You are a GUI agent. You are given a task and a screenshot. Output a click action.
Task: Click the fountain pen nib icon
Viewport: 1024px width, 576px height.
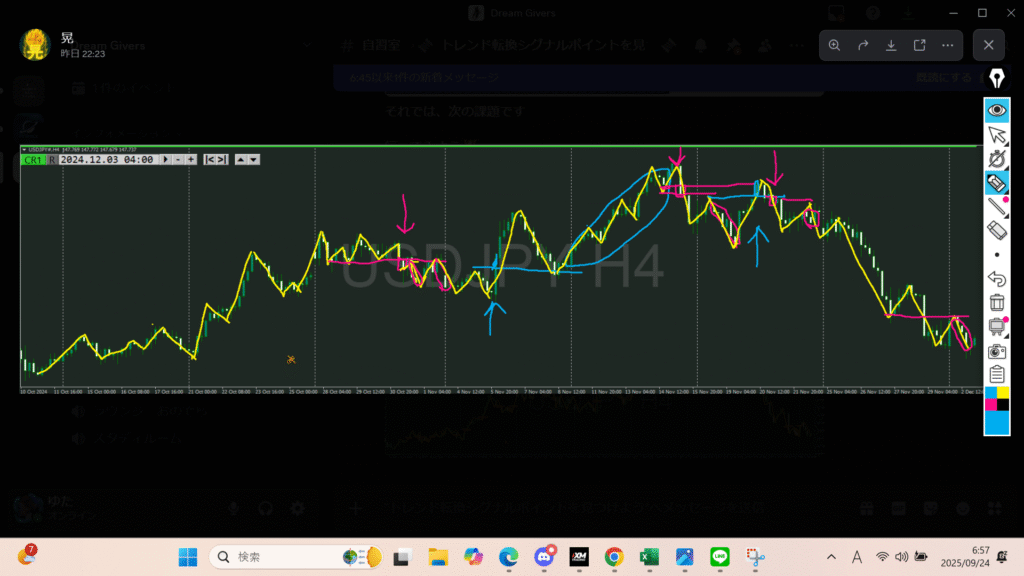[996, 78]
